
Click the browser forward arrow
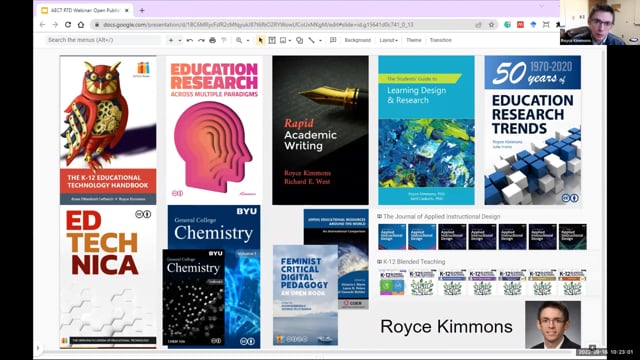(x=55, y=25)
